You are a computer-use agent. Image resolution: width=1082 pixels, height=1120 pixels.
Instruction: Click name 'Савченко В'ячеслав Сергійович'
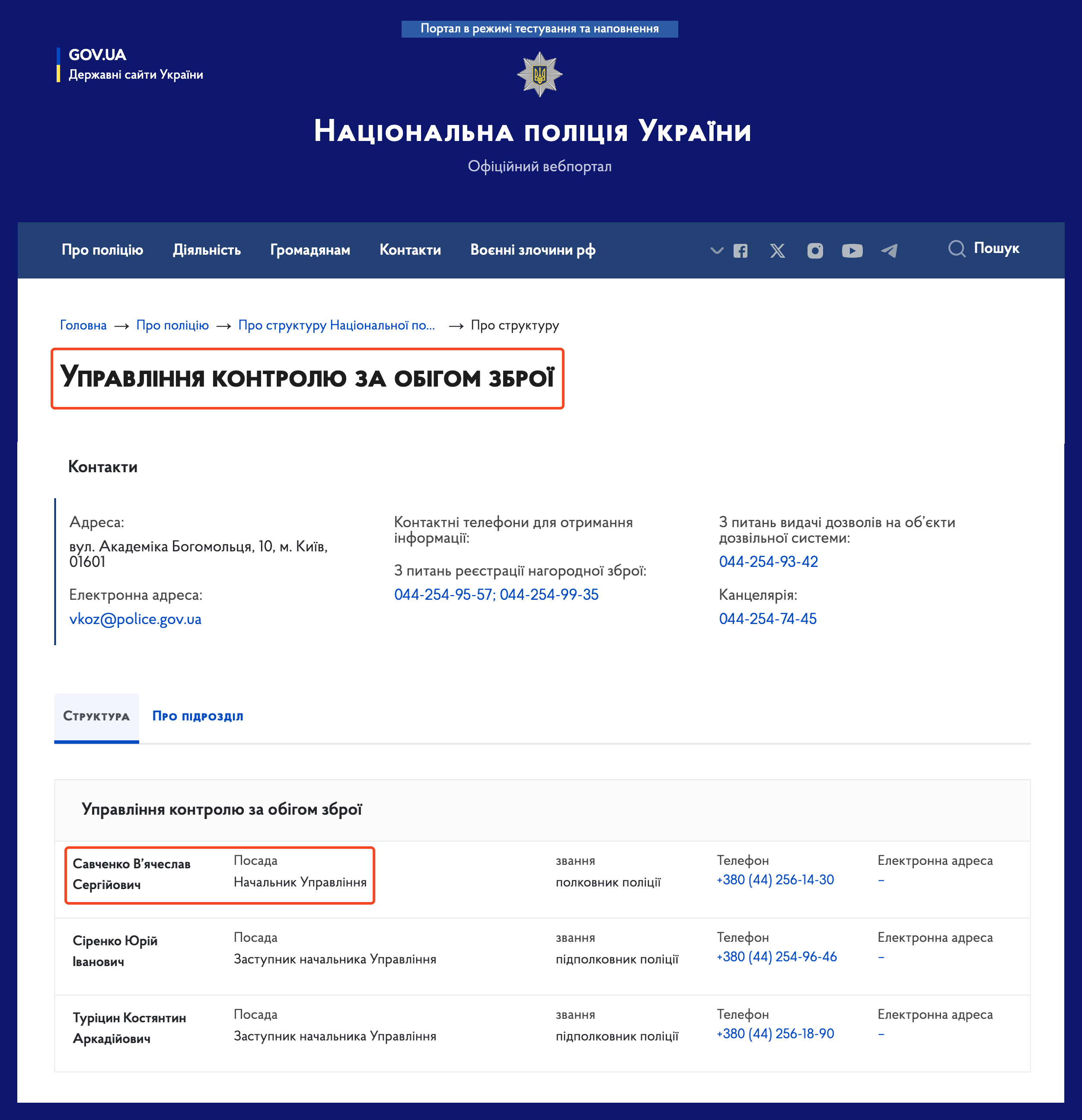tap(131, 874)
